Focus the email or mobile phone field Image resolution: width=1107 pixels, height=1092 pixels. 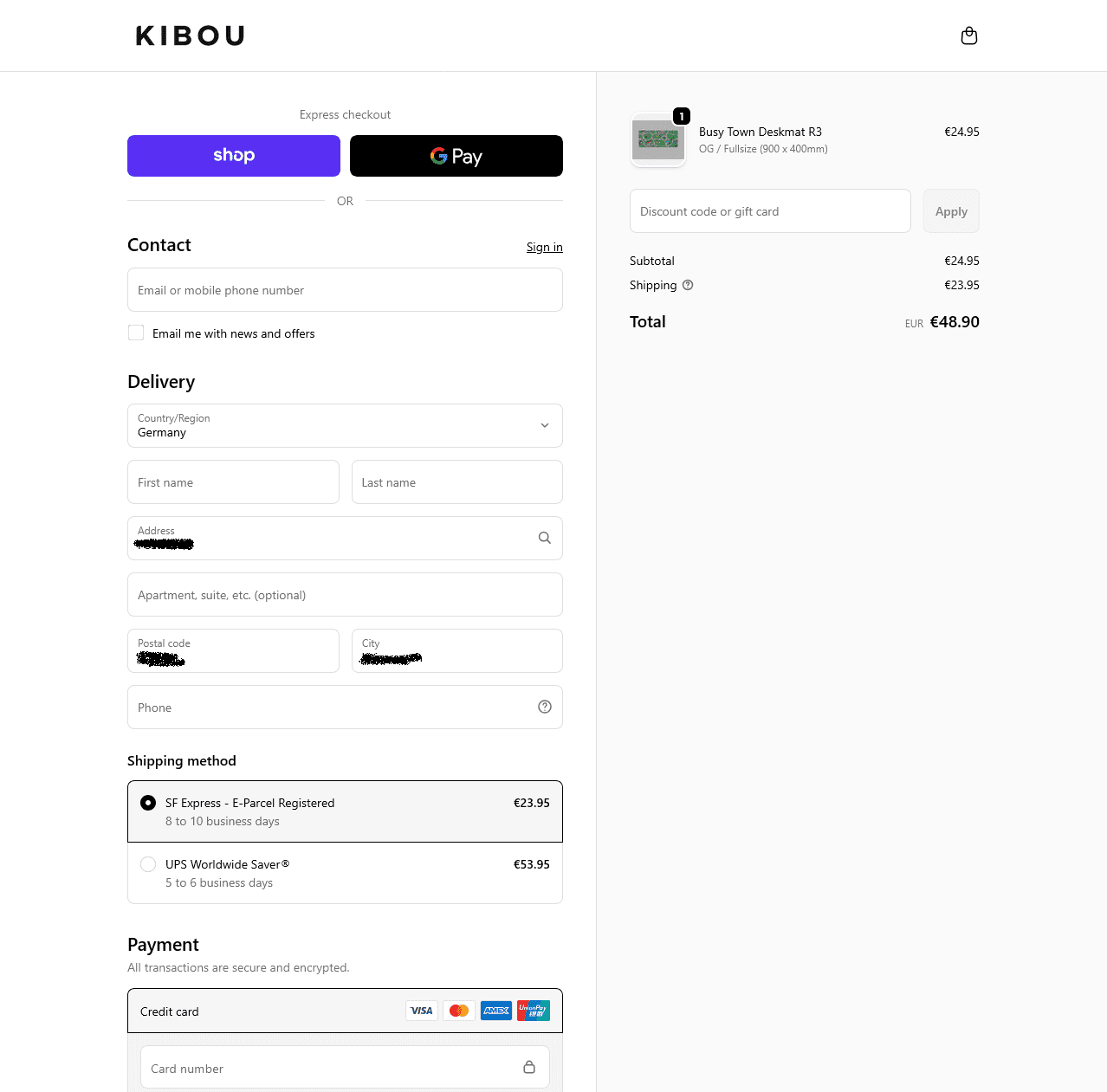tap(345, 290)
